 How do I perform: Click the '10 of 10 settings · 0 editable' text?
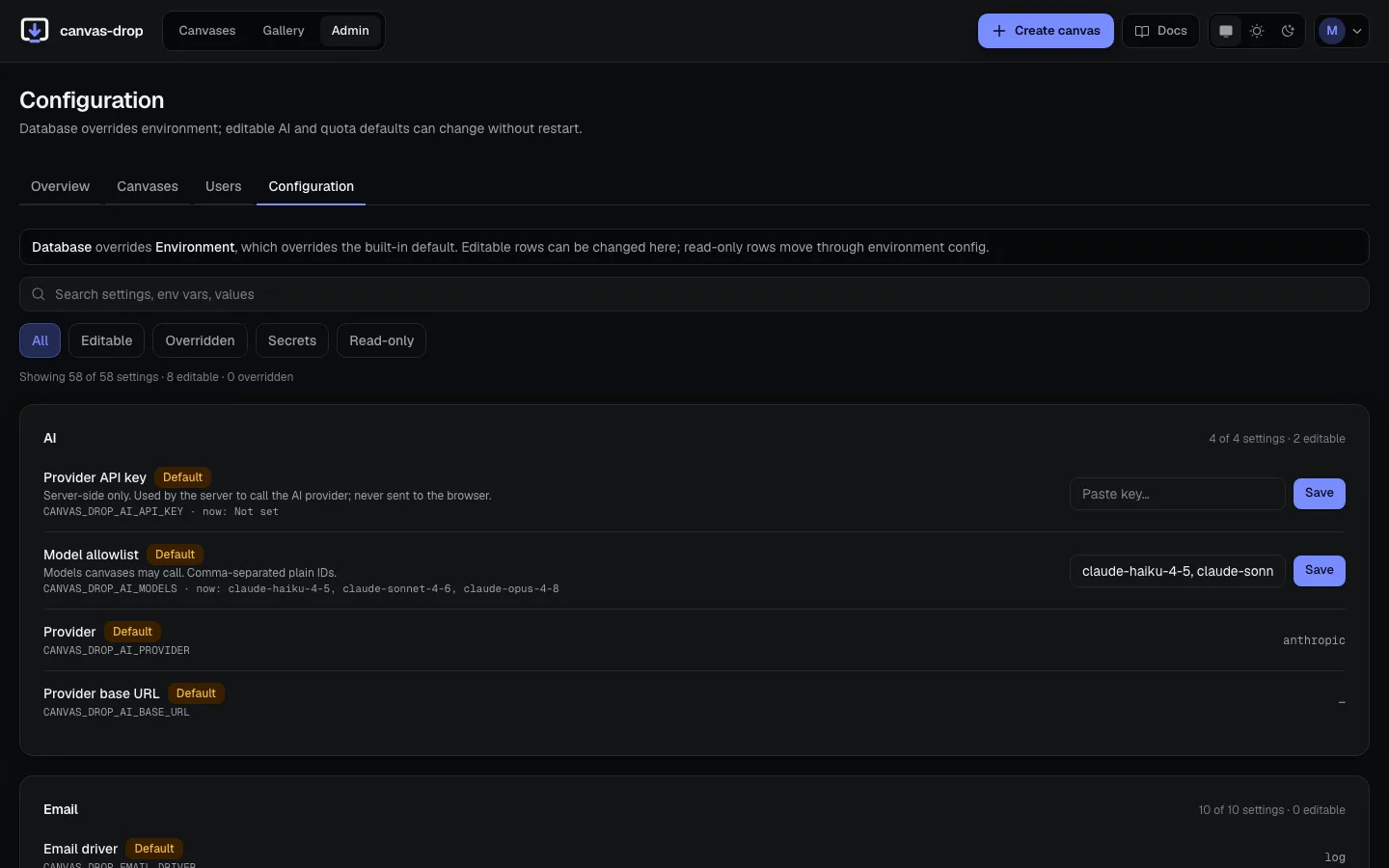click(x=1272, y=810)
